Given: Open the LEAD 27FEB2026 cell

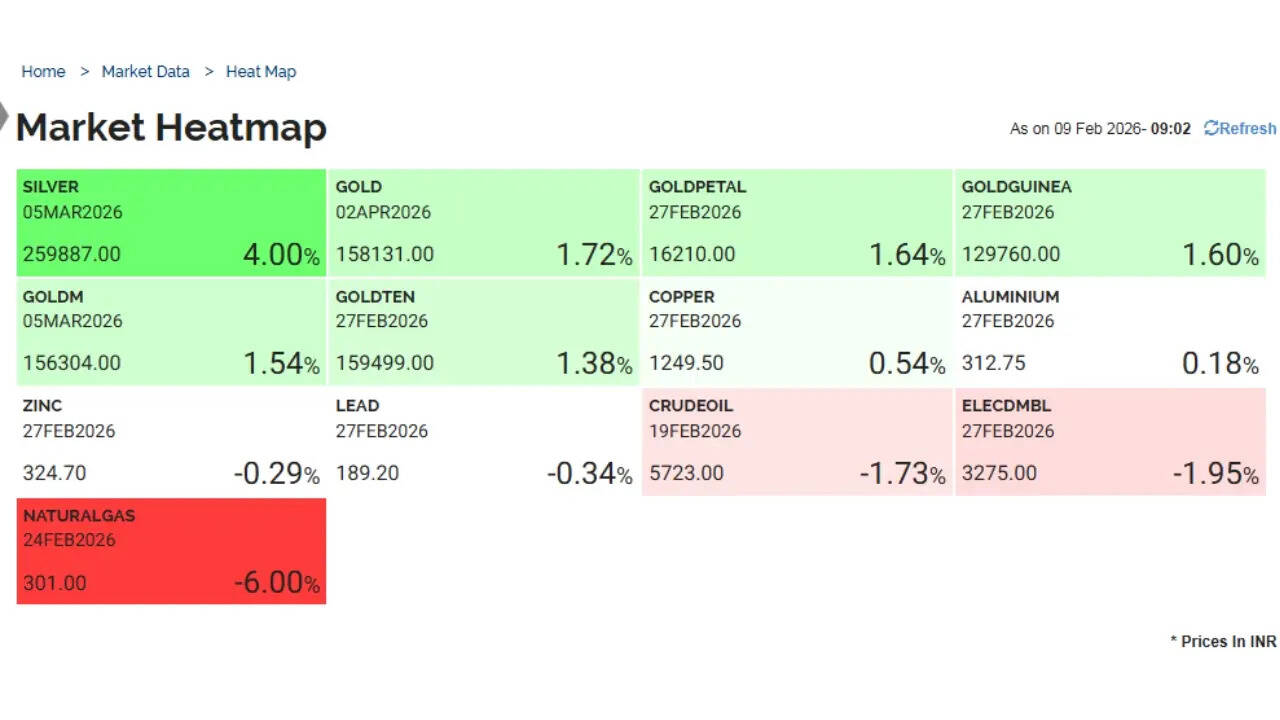Looking at the screenshot, I should (484, 441).
